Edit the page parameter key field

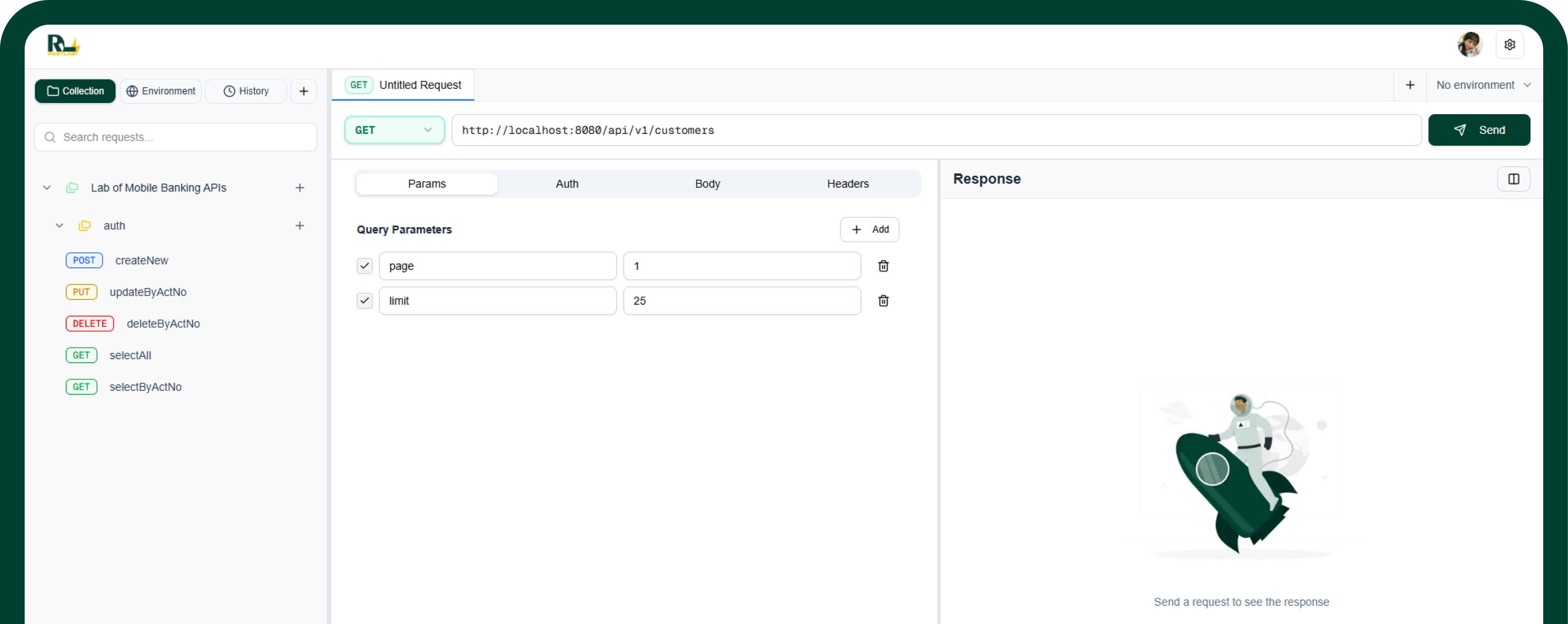pos(497,266)
